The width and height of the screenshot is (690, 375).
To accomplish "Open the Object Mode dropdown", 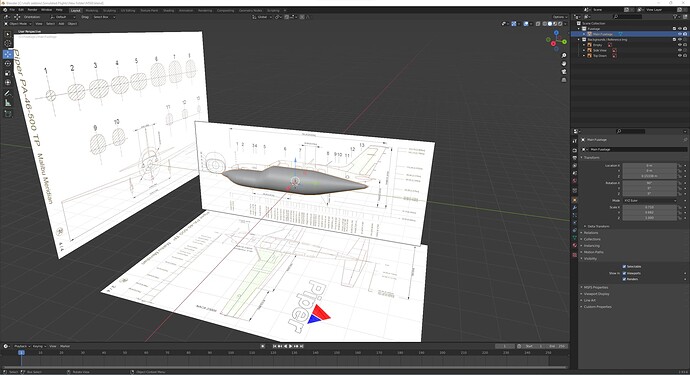I will point(18,24).
